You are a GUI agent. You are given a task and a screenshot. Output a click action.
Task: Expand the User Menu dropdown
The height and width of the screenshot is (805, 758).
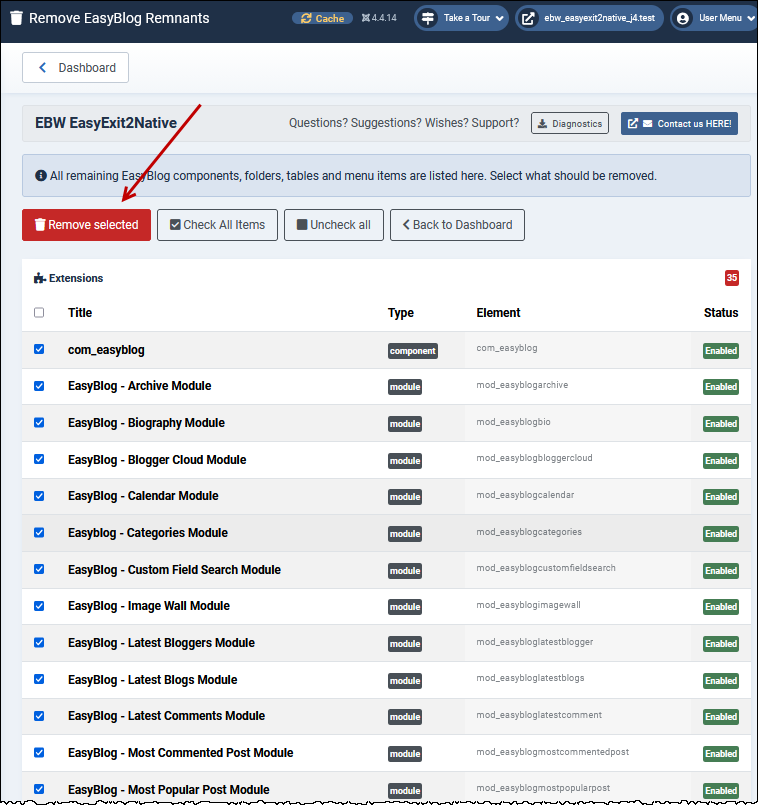(714, 18)
